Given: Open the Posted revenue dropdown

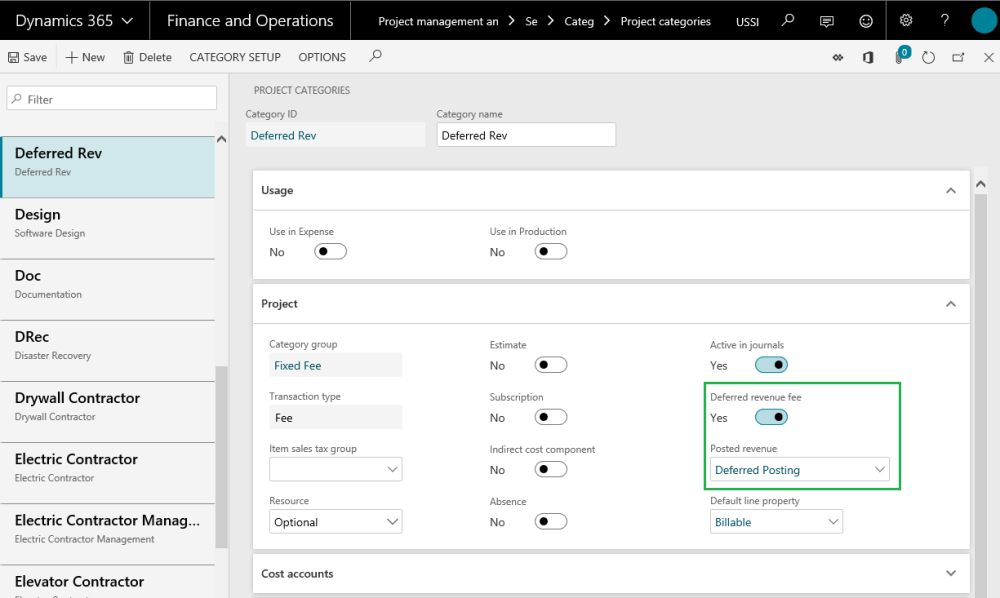Looking at the screenshot, I should [799, 470].
